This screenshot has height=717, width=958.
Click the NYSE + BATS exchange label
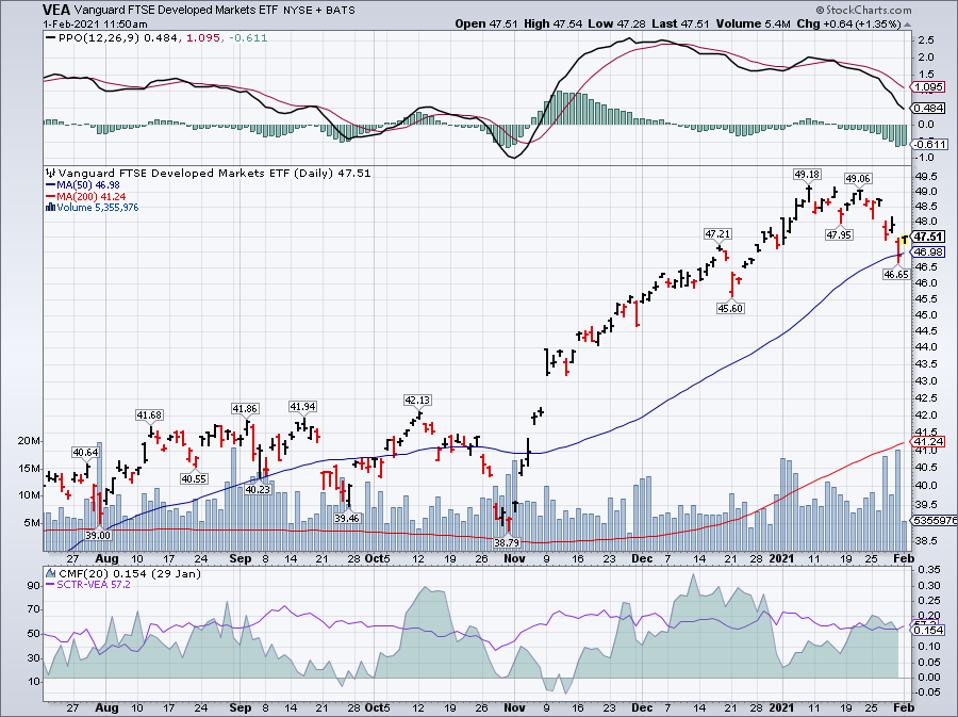click(320, 10)
